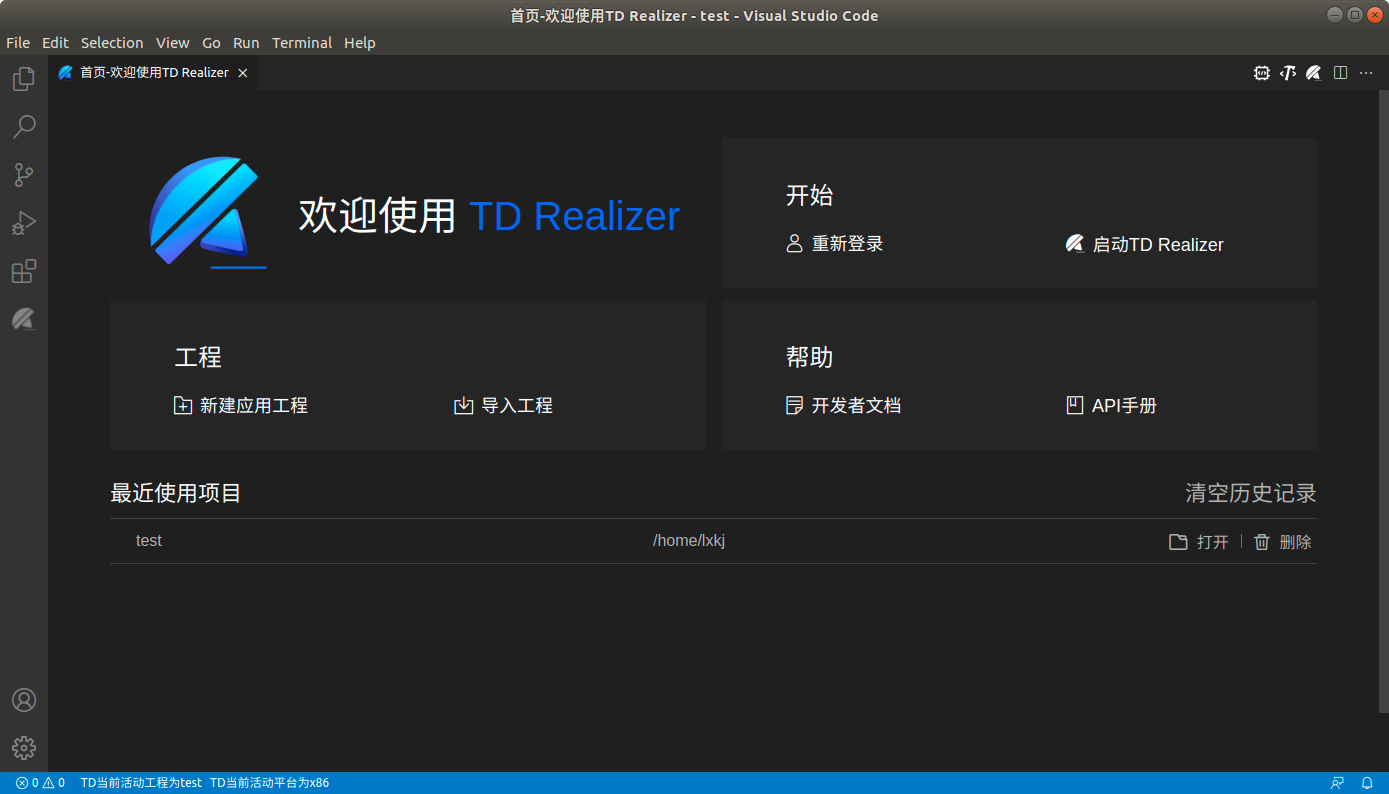
Task: Open the more actions ellipsis menu
Action: click(1366, 73)
